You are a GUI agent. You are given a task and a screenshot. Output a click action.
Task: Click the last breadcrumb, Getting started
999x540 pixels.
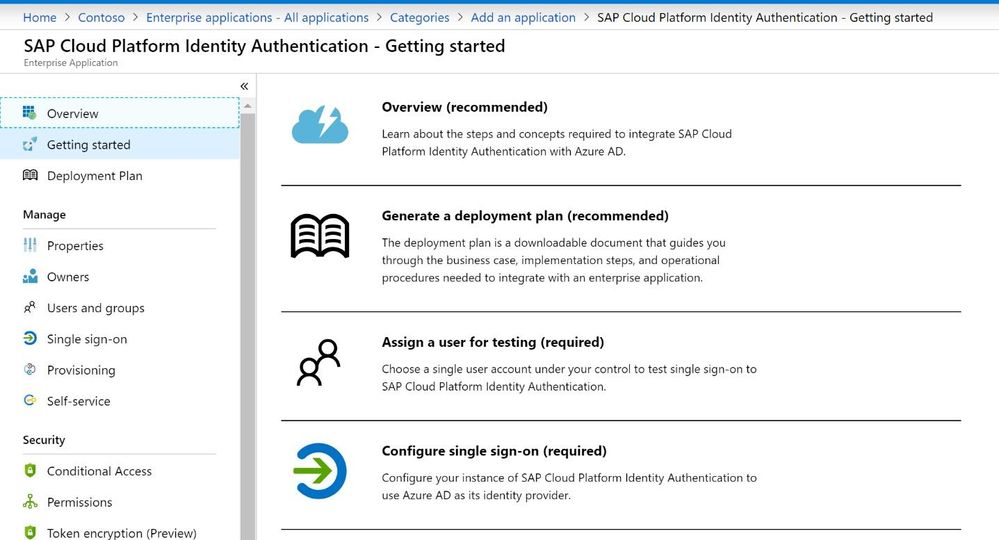point(765,18)
